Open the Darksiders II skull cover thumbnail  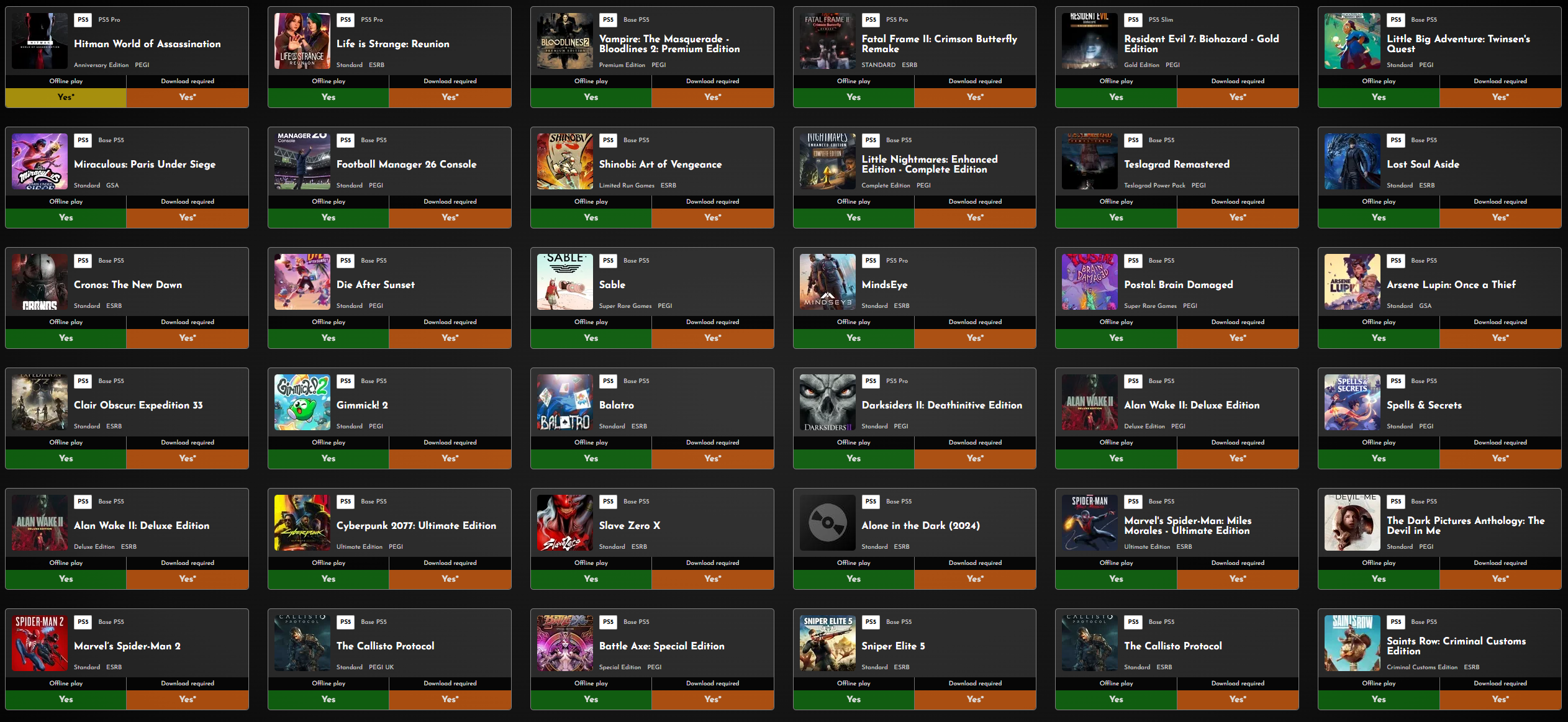(x=827, y=402)
